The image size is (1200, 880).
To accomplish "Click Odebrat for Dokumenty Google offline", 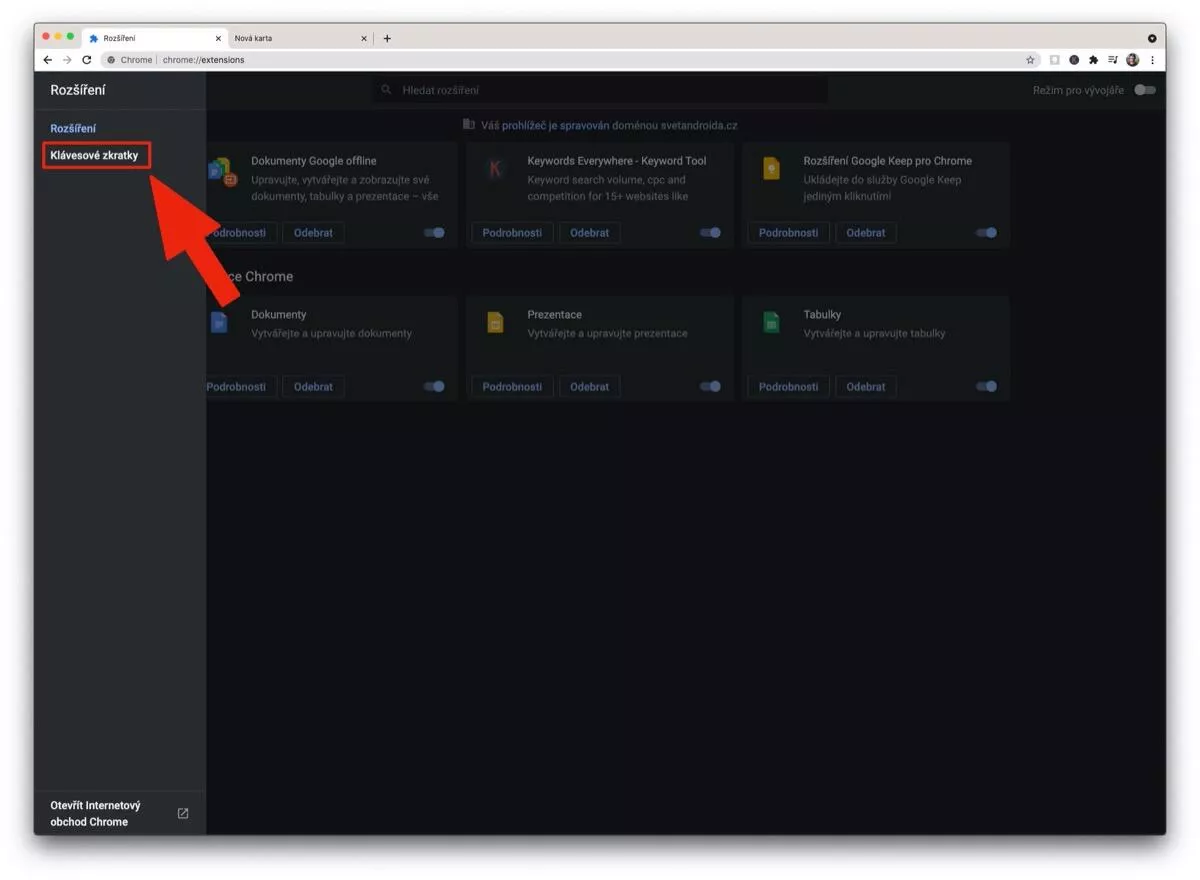I will pyautogui.click(x=313, y=232).
